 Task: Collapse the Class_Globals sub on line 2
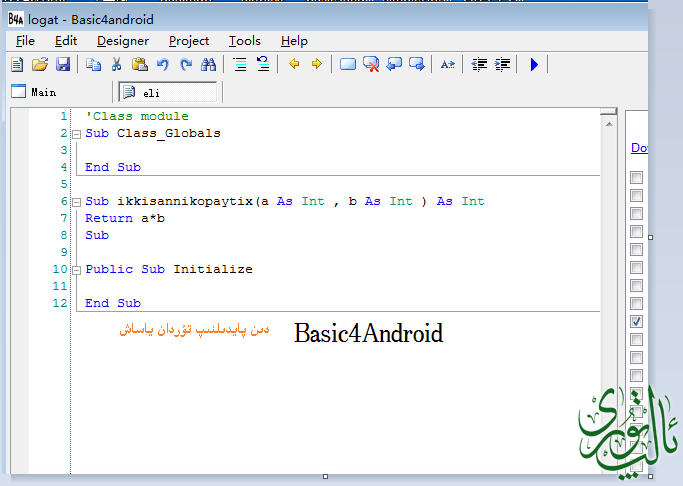tap(76, 134)
